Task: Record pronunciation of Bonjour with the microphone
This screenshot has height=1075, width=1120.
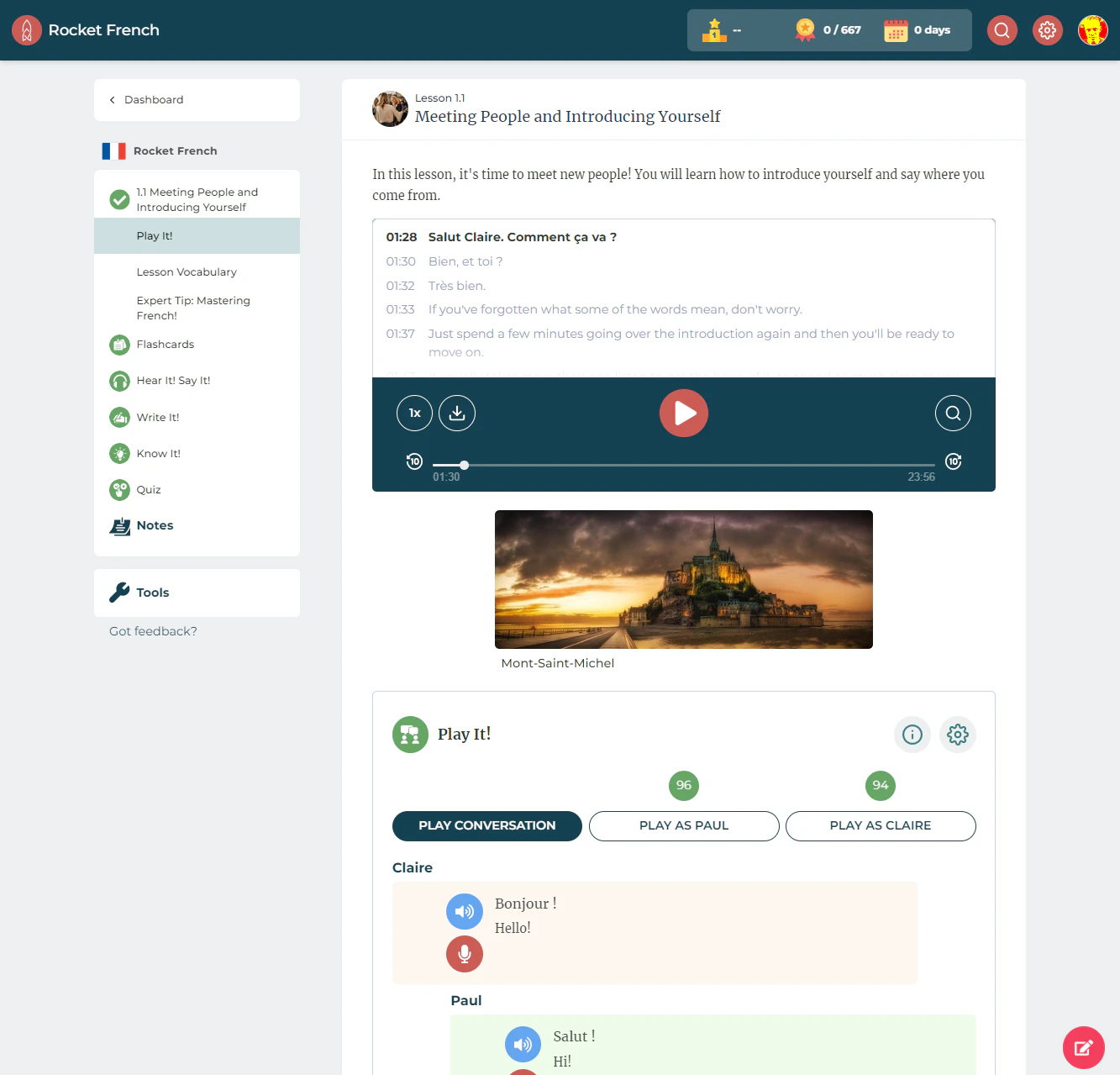Action: point(464,954)
